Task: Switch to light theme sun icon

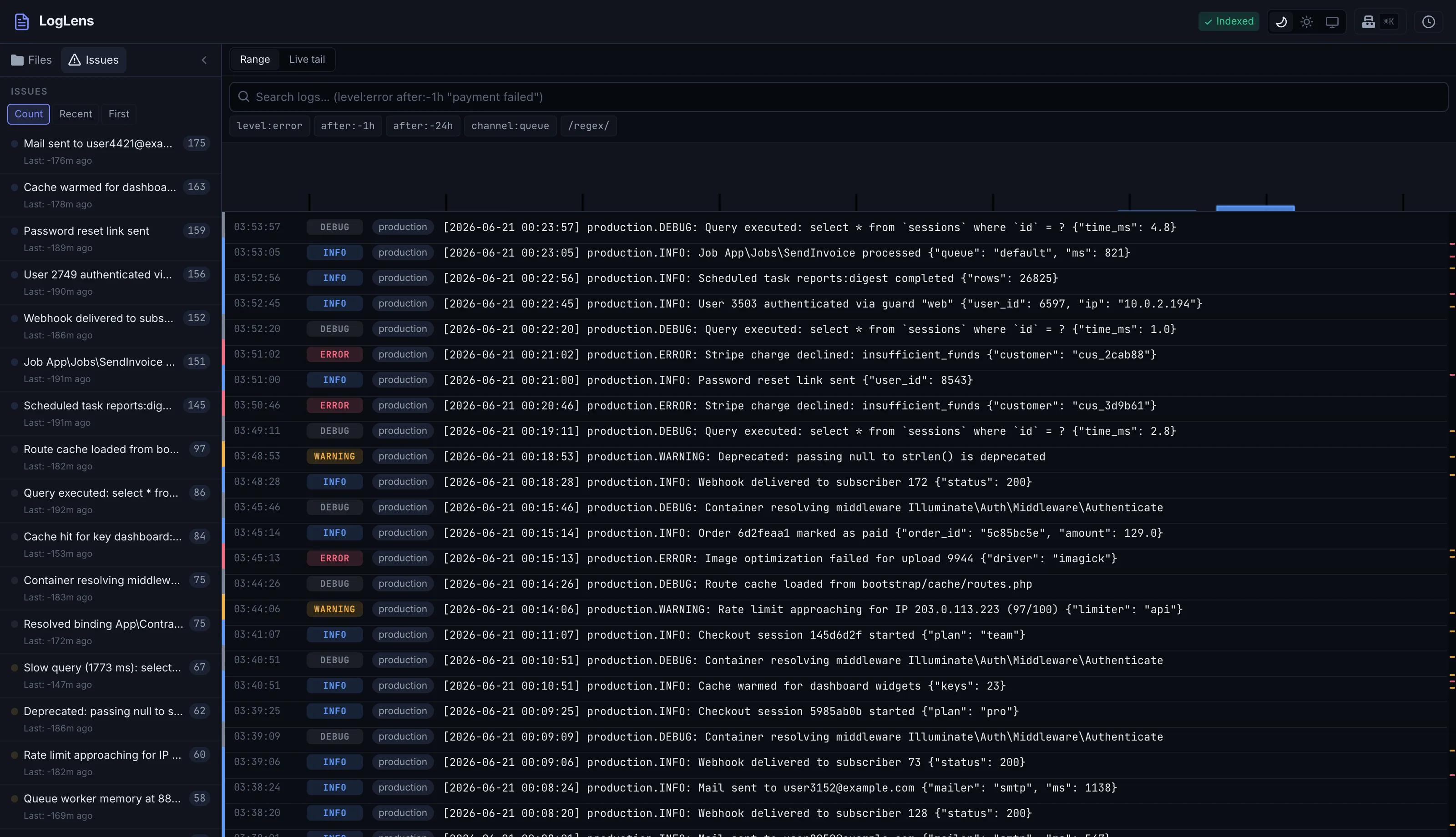Action: 1307,22
